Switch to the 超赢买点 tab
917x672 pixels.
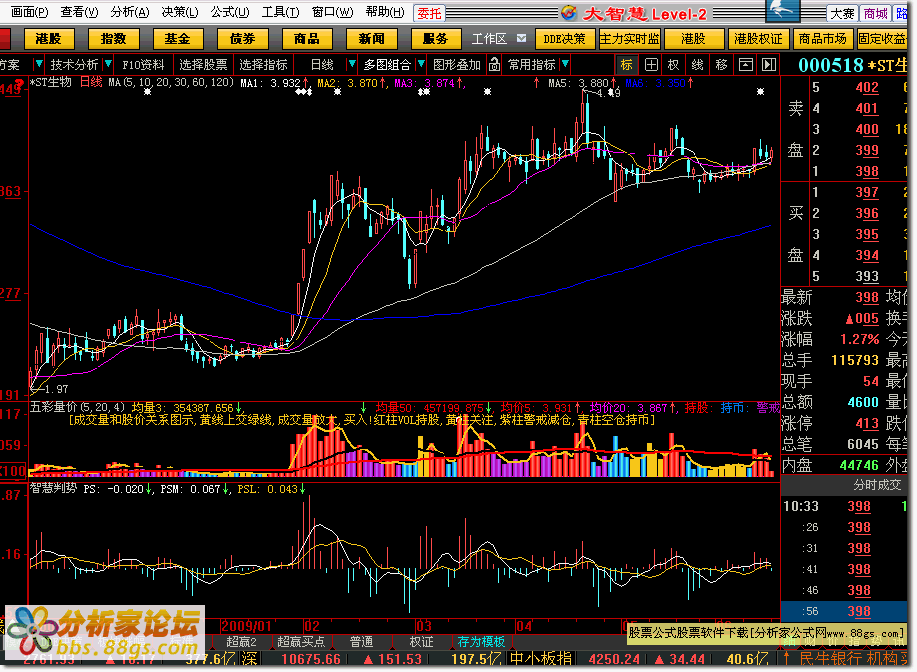(x=301, y=642)
